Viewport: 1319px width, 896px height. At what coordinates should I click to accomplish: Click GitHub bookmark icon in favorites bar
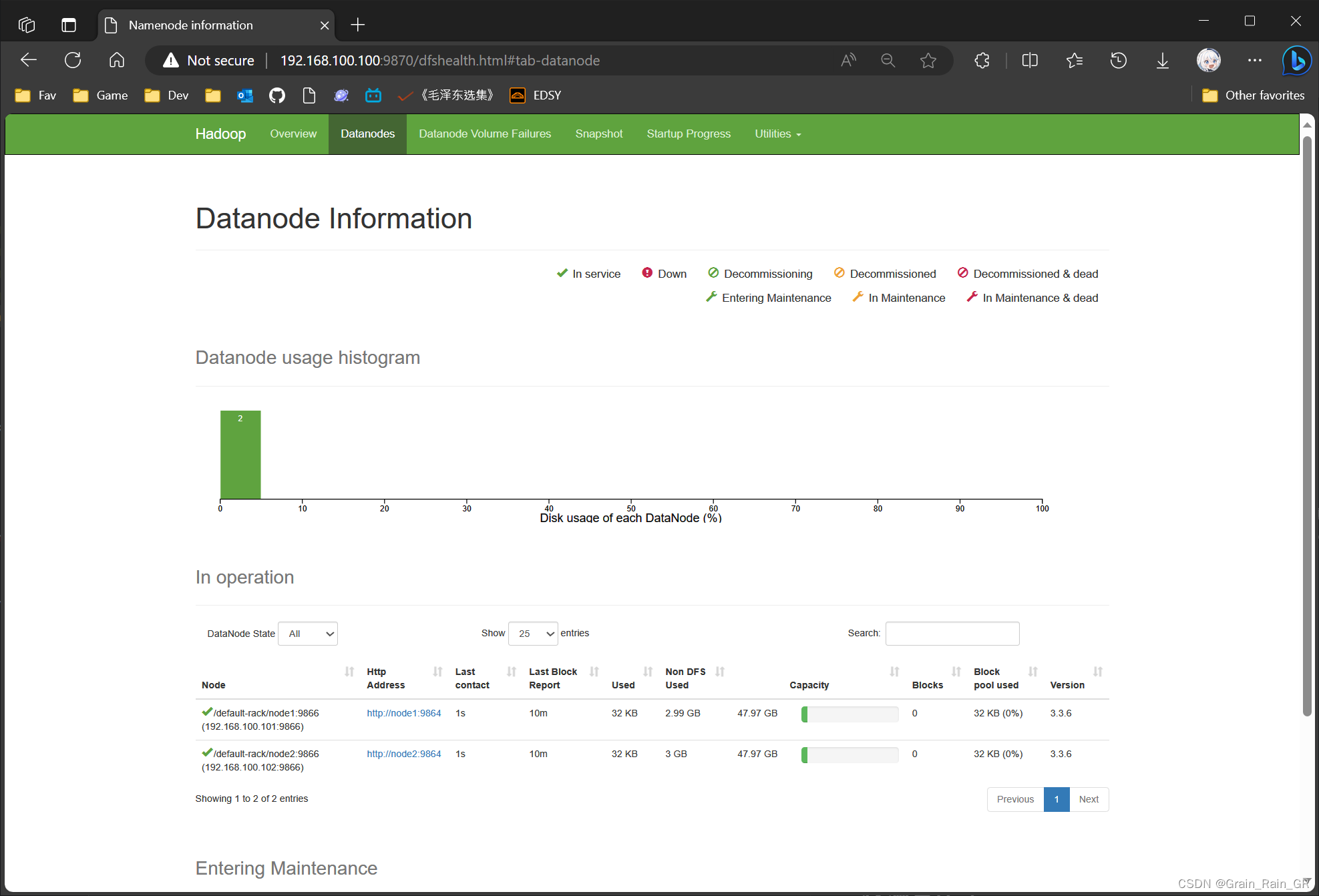point(276,95)
